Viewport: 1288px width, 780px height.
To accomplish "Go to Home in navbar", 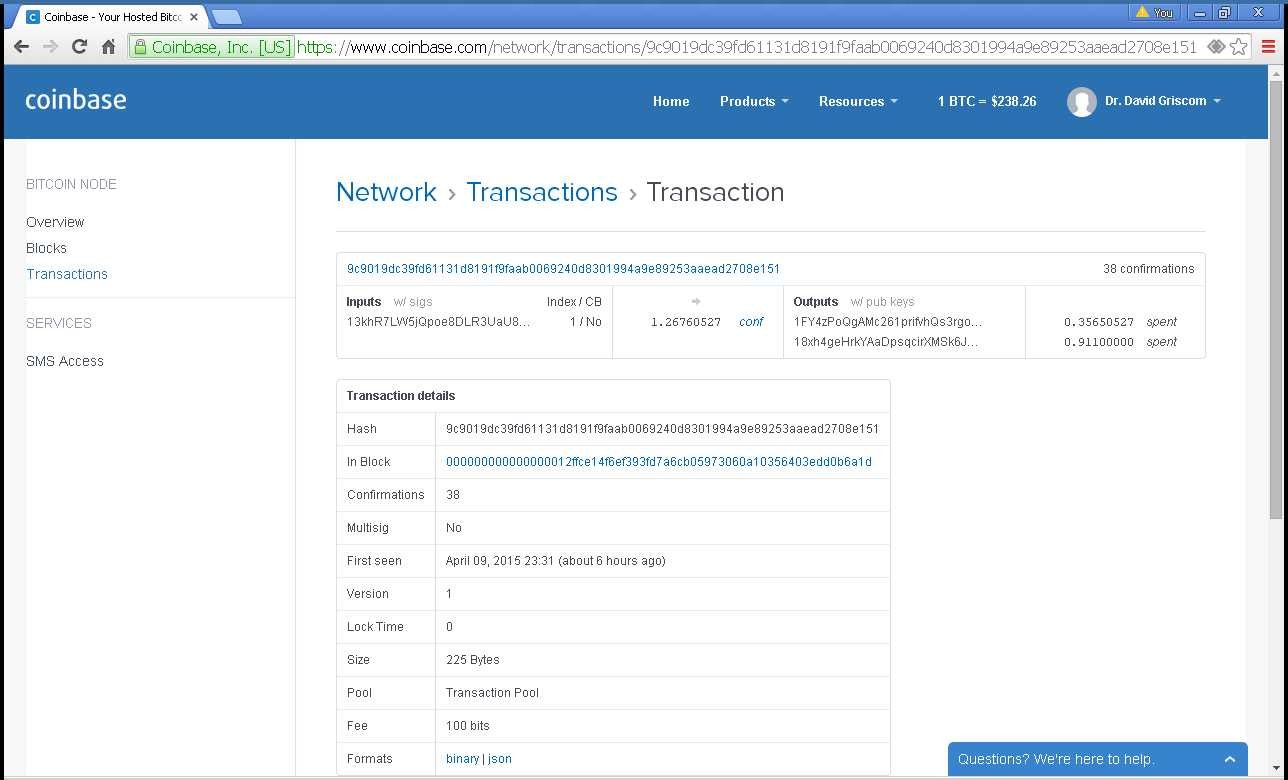I will pyautogui.click(x=671, y=101).
